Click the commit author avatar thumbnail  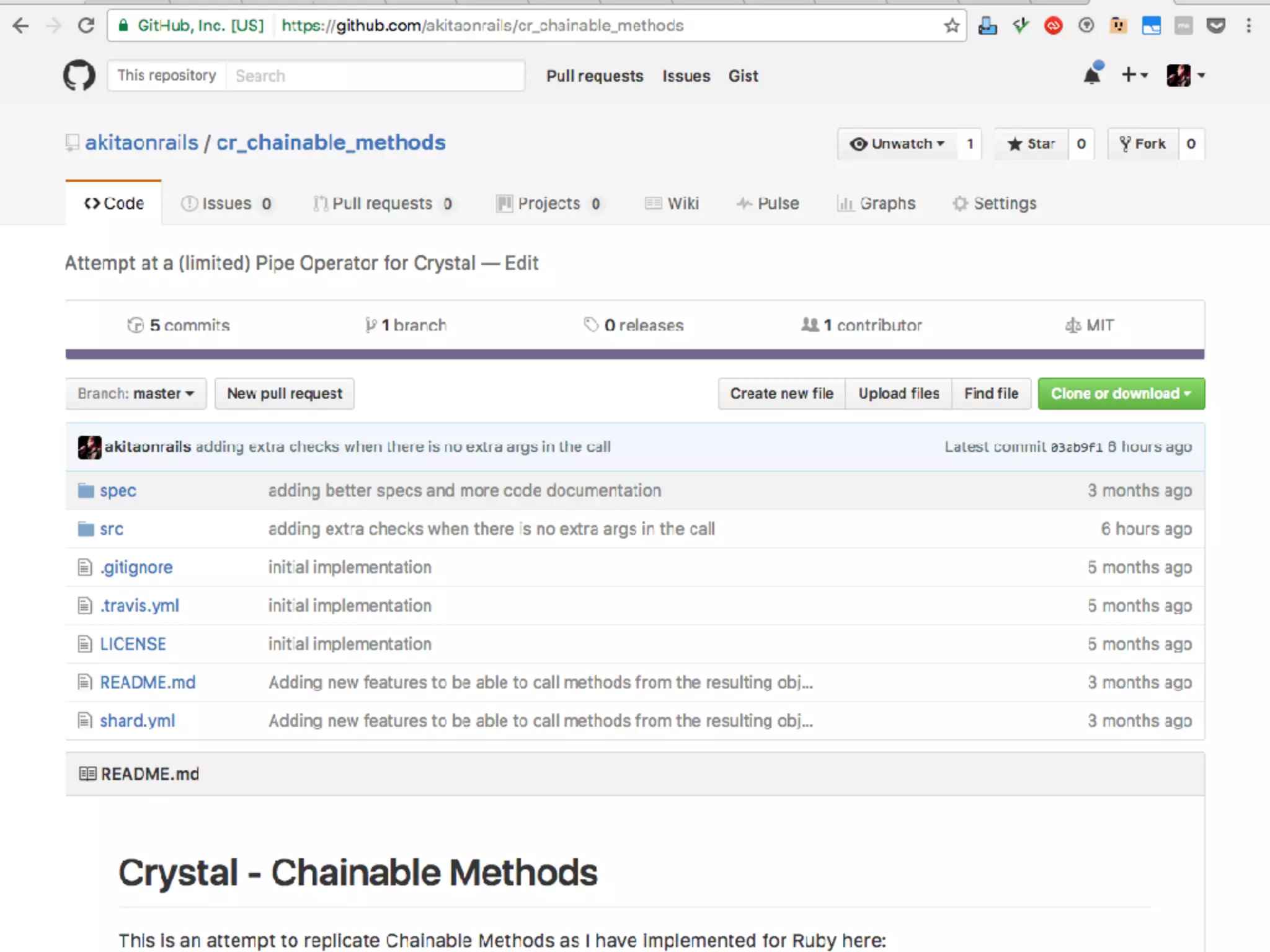89,447
